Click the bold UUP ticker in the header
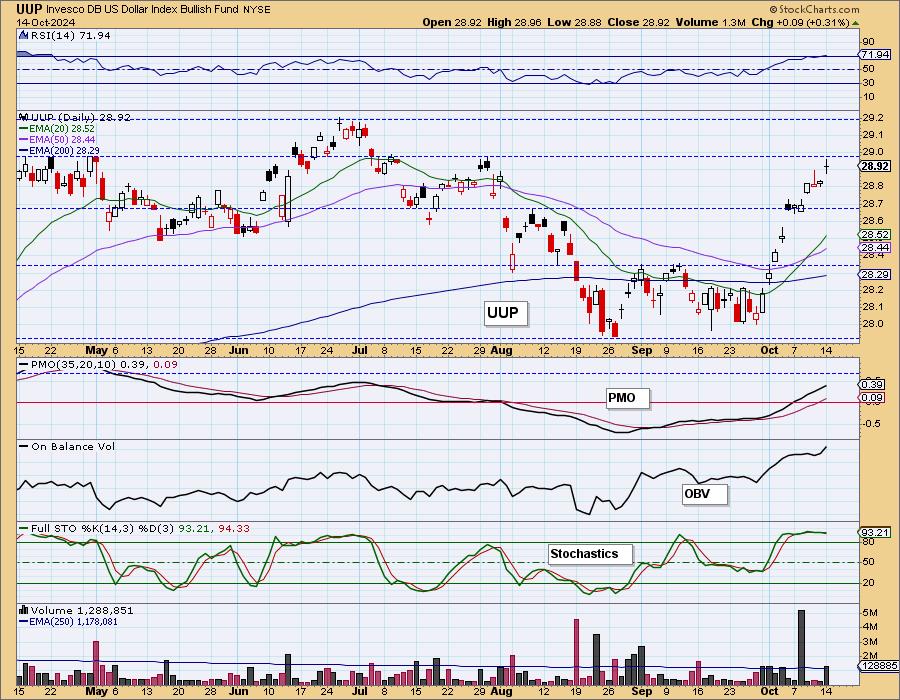900x700 pixels. tap(29, 9)
